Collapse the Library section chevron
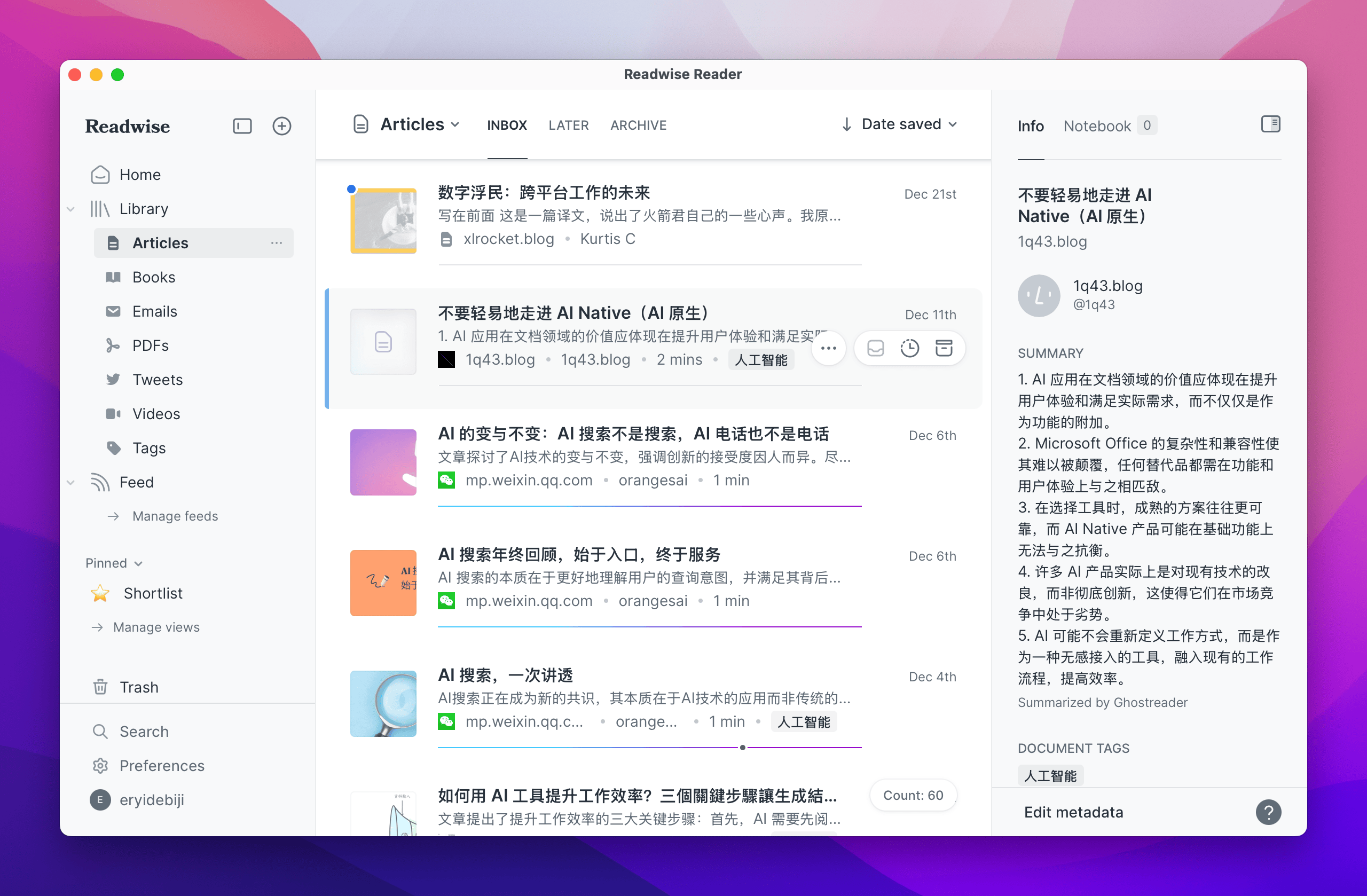 70,209
